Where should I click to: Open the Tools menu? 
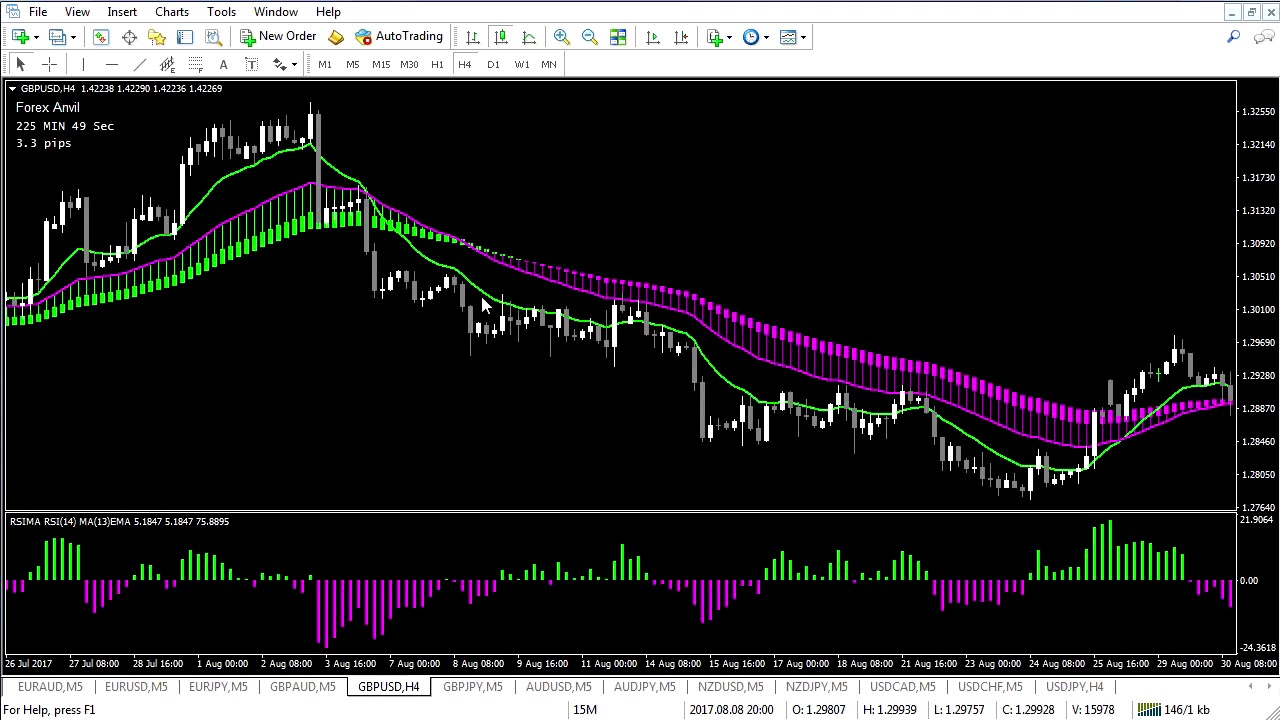[221, 12]
